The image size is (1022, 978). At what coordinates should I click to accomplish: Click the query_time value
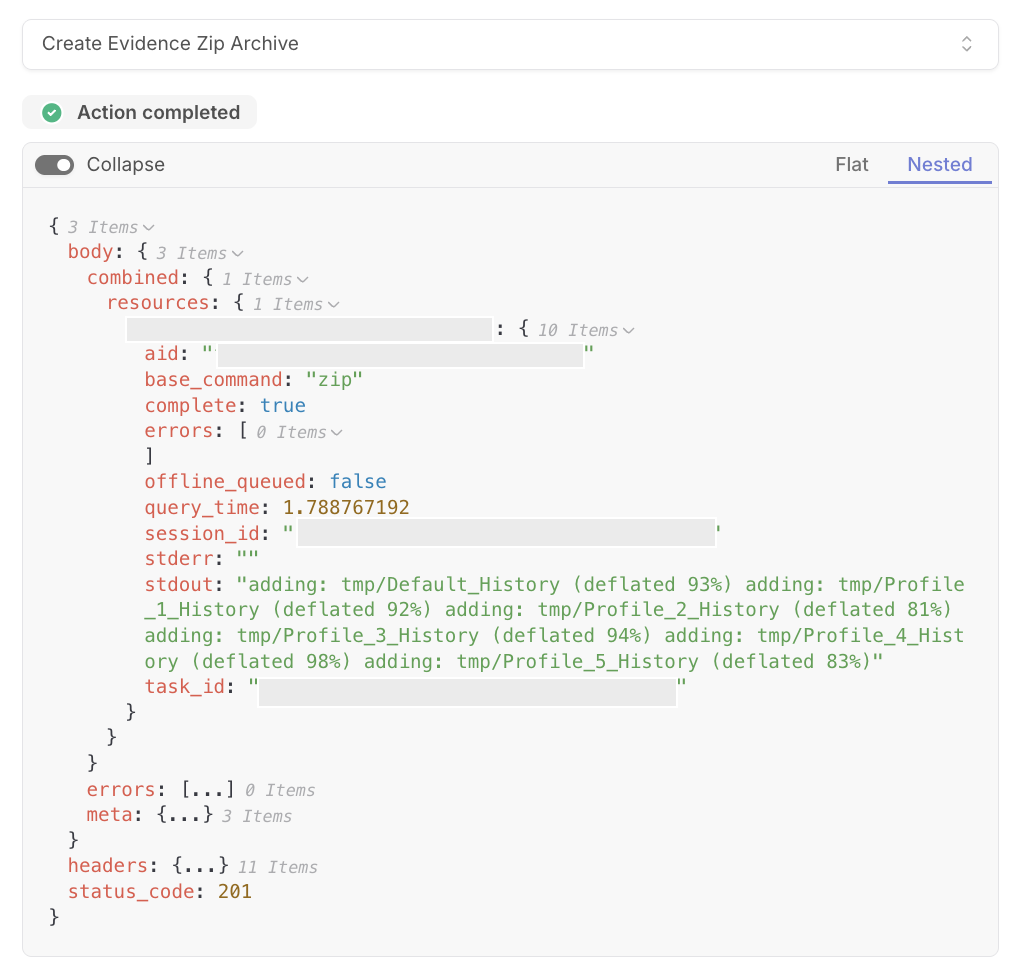[346, 507]
